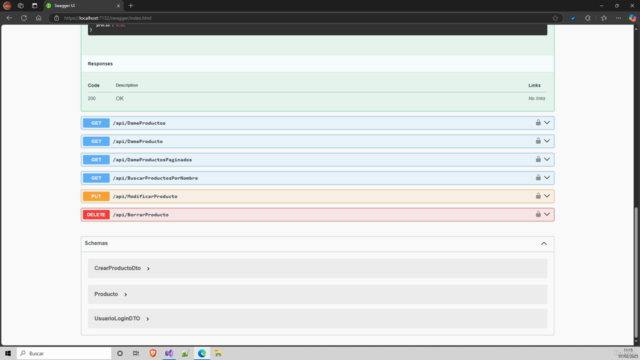Click the 200 response code

pyautogui.click(x=91, y=98)
